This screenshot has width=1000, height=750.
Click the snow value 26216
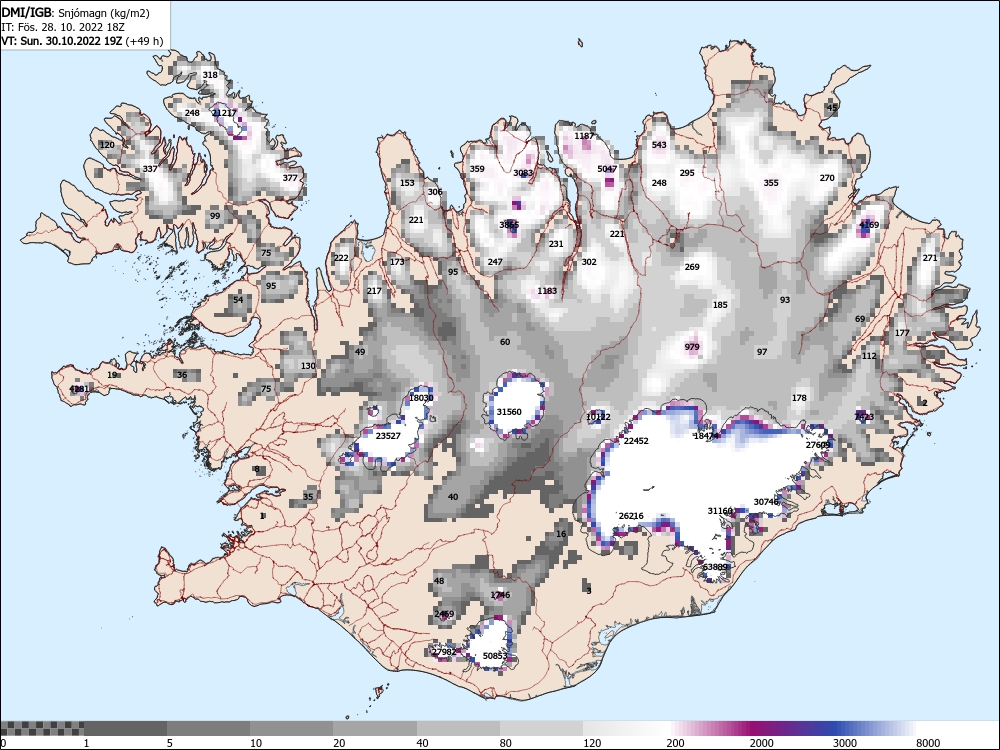click(x=631, y=516)
